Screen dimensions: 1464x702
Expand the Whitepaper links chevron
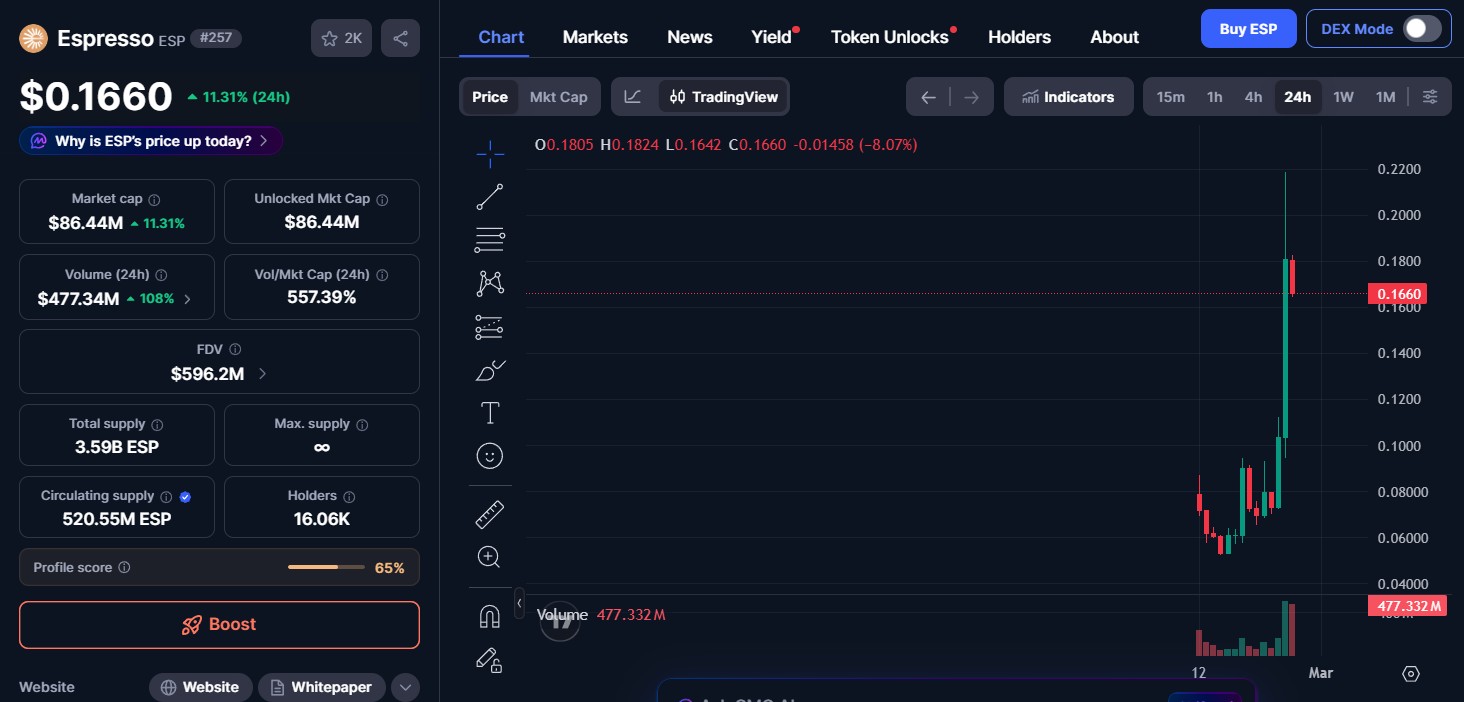point(406,687)
